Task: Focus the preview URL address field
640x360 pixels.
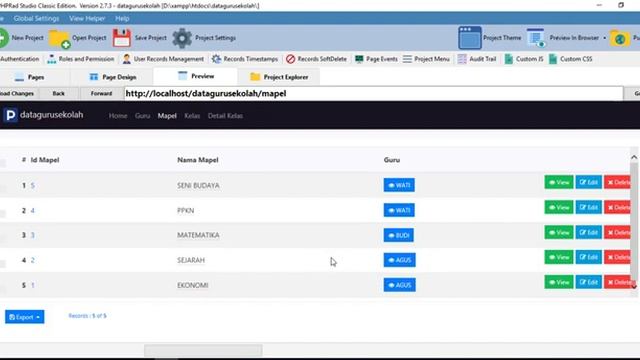Action: pos(373,93)
